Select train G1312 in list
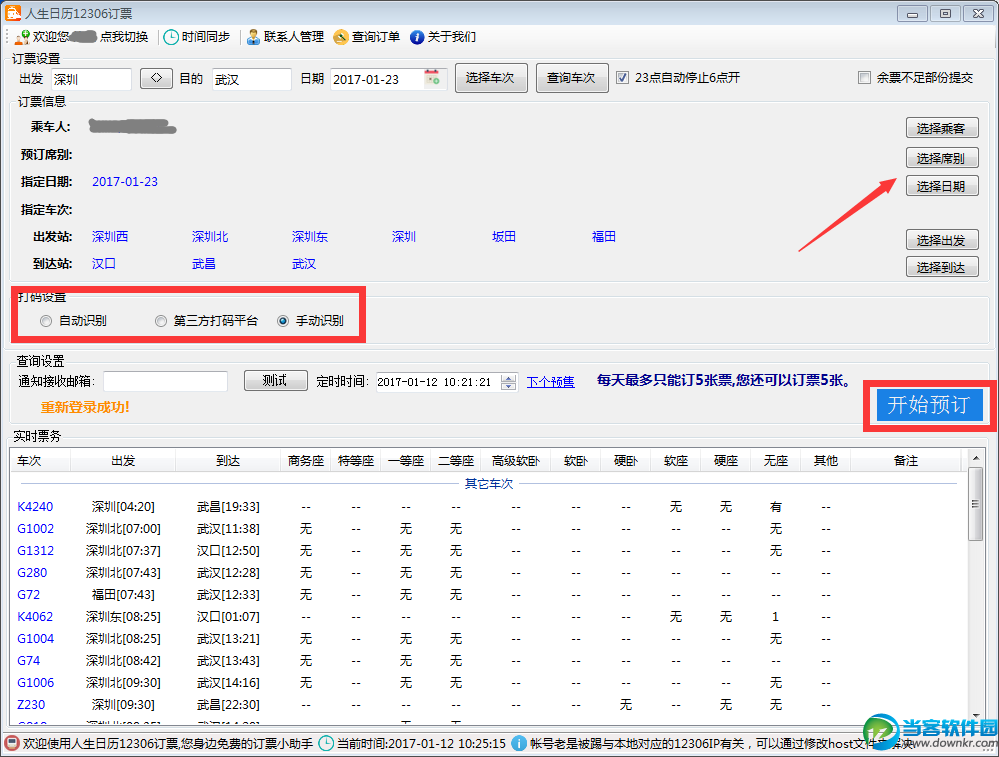The height and width of the screenshot is (757, 999). [35, 551]
